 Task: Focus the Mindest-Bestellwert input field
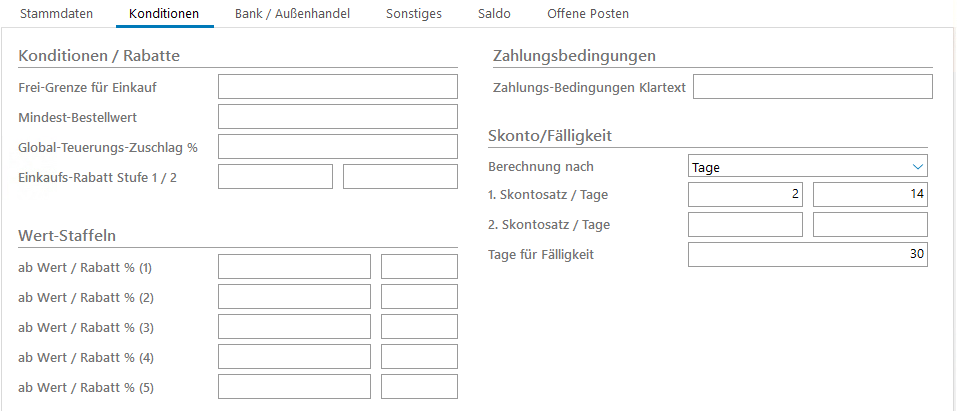point(337,117)
